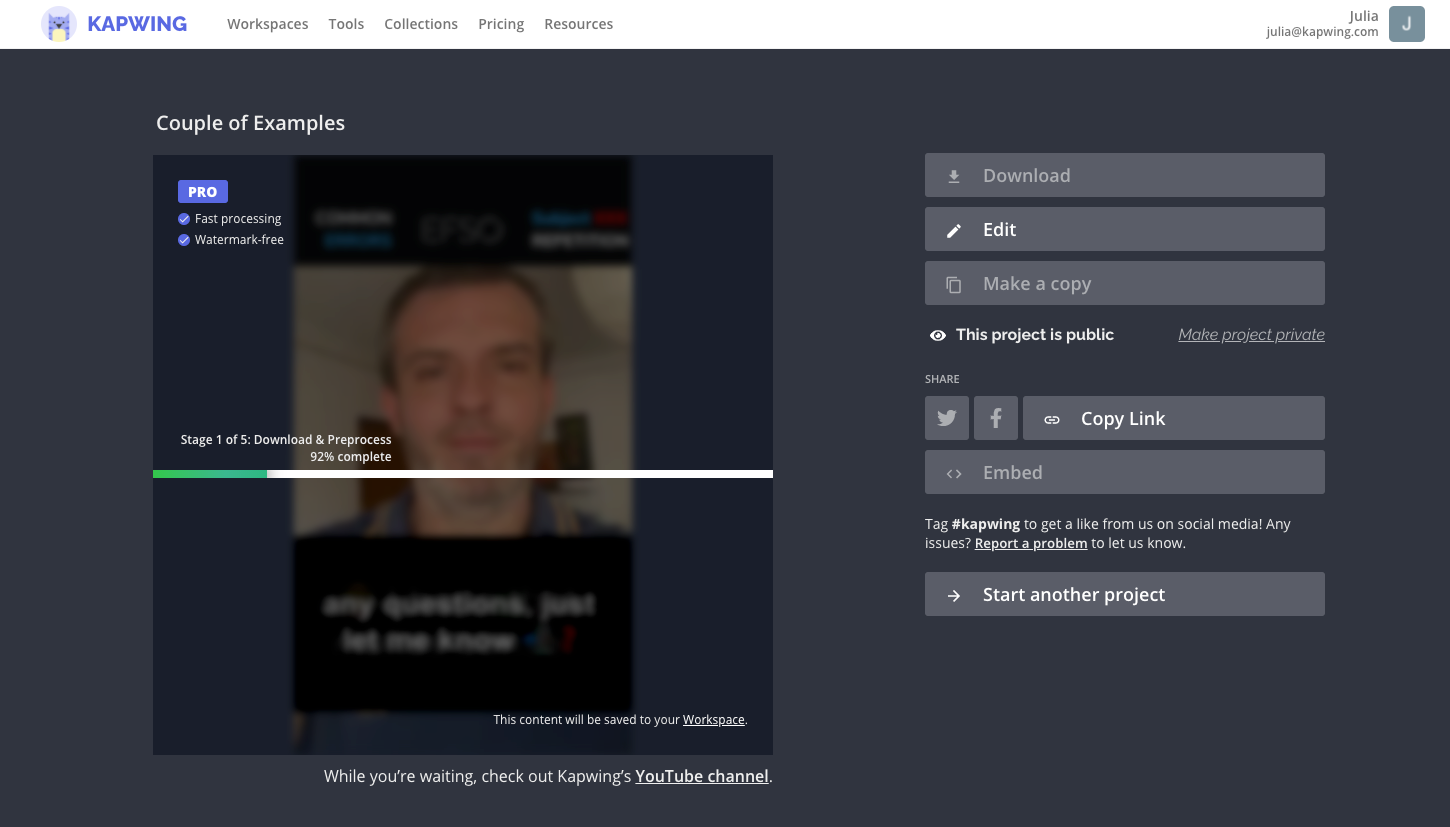1450x827 pixels.
Task: Open the Resources navigation menu
Action: pyautogui.click(x=578, y=24)
